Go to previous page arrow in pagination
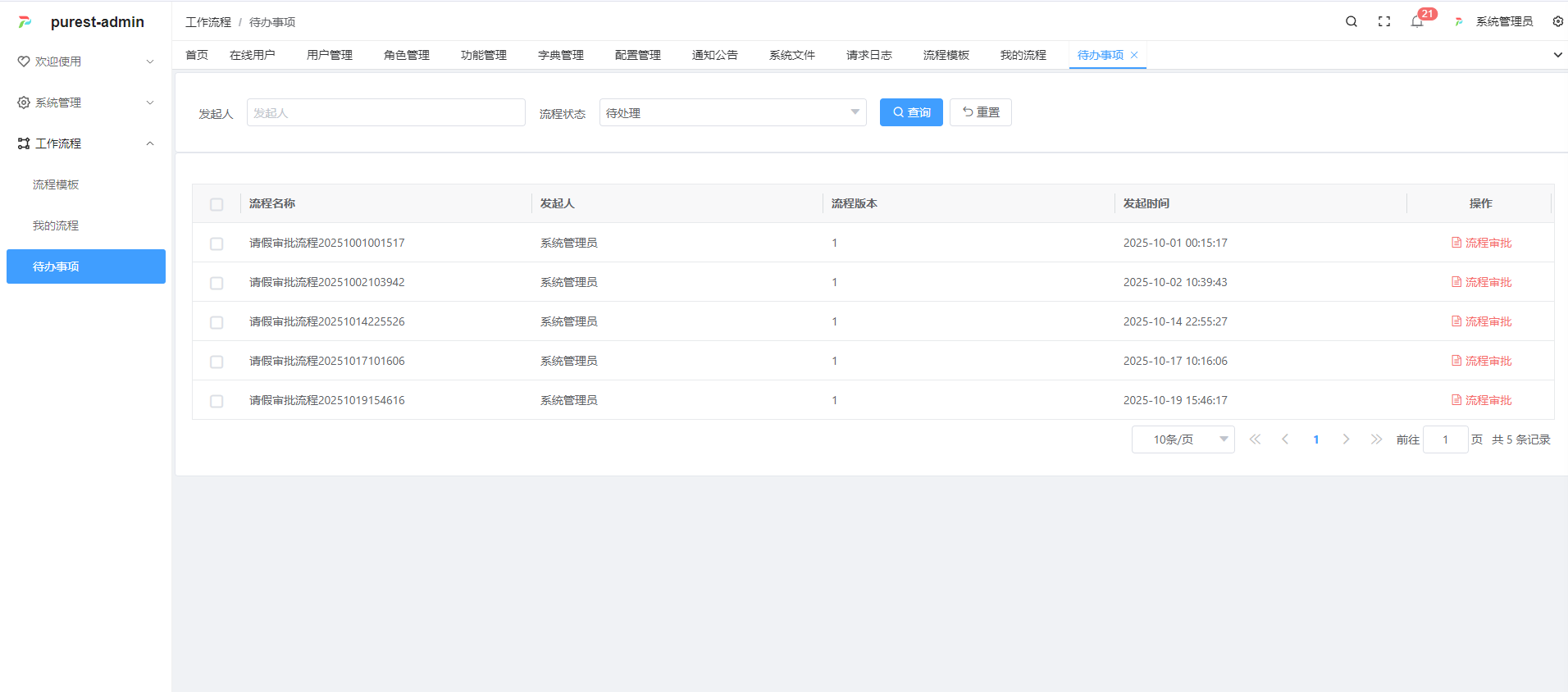This screenshot has width=1568, height=692. pyautogui.click(x=1285, y=439)
